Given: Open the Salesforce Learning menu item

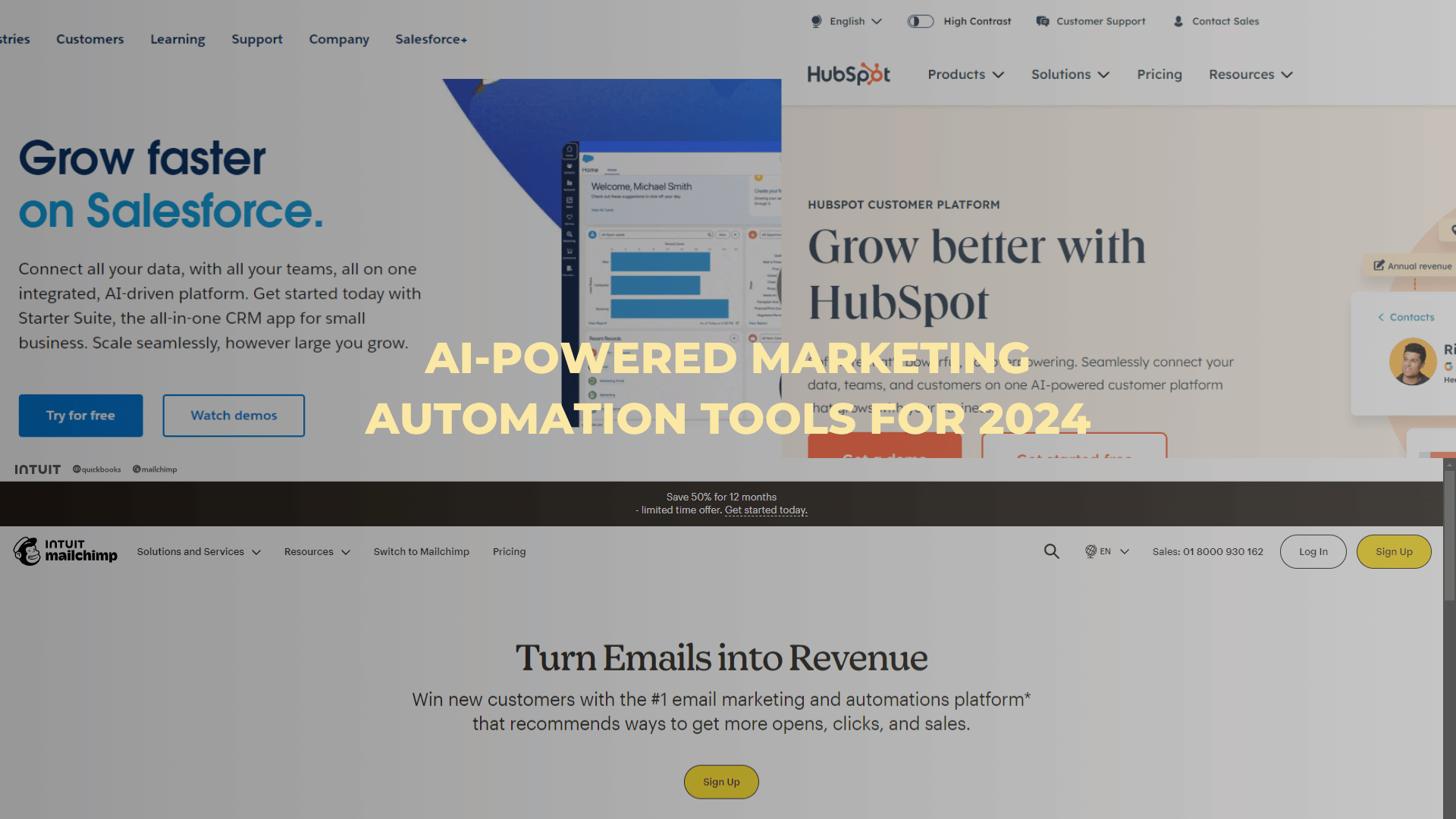Looking at the screenshot, I should [x=178, y=39].
